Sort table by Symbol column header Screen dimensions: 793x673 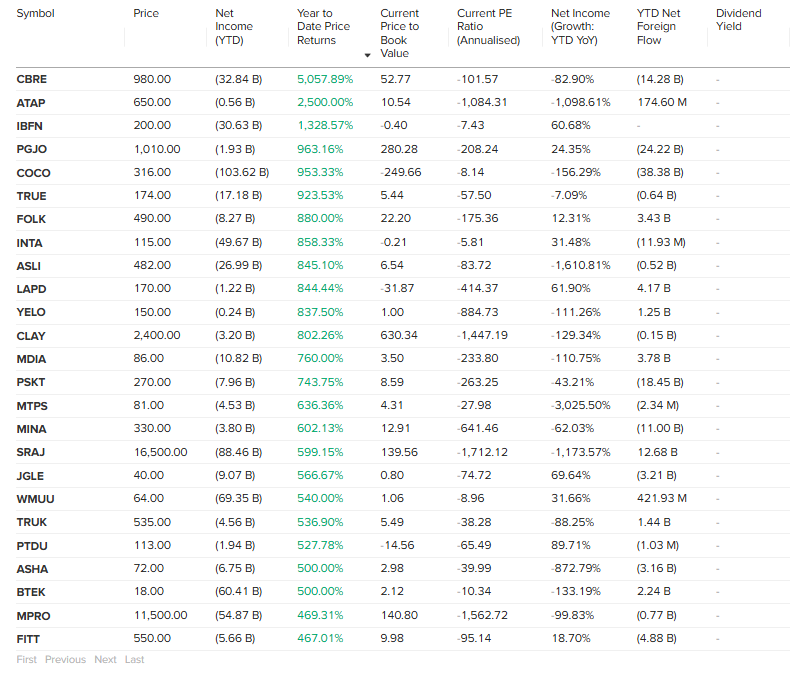pos(35,14)
